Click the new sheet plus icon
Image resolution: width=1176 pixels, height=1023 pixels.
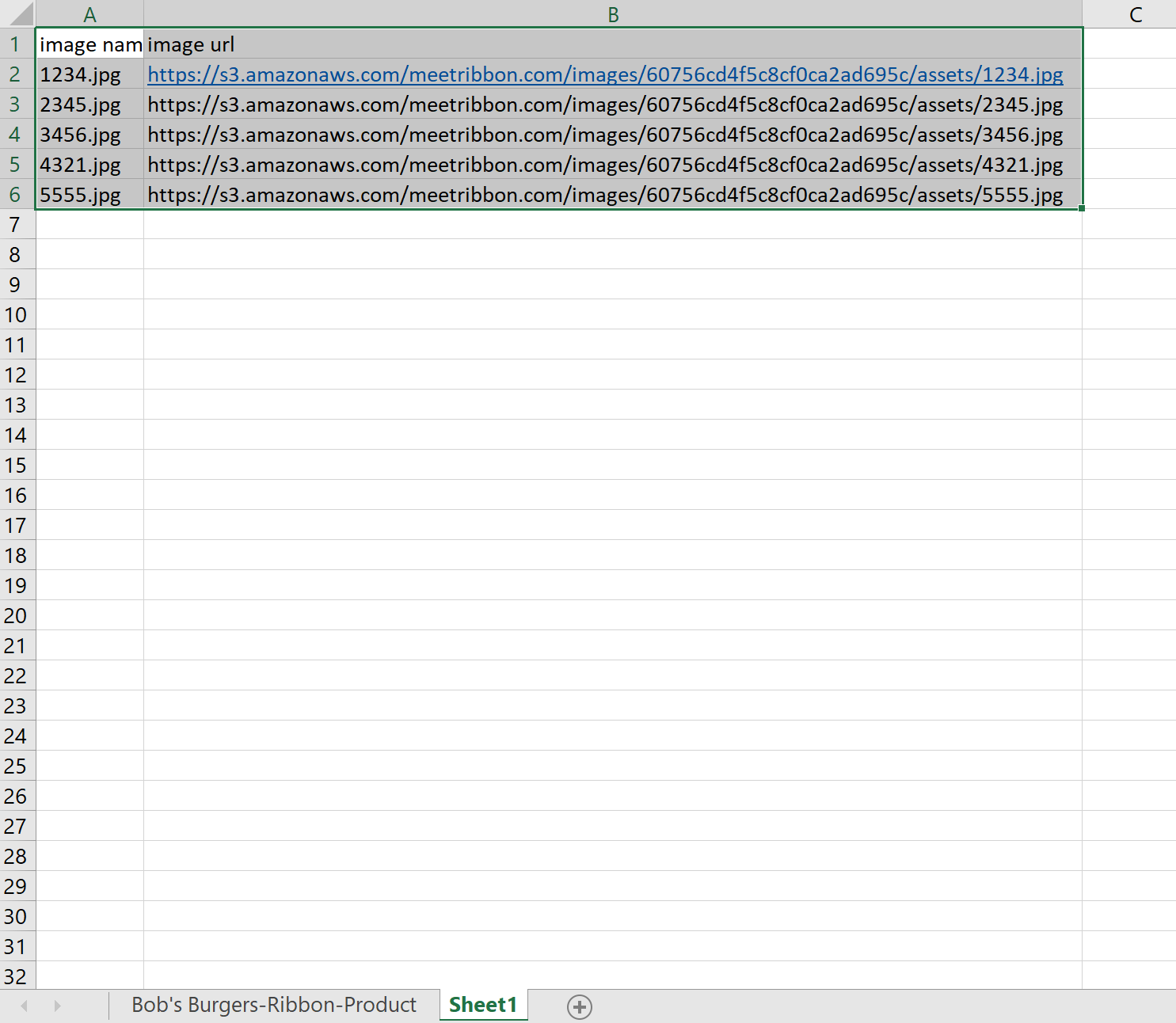[x=579, y=1006]
